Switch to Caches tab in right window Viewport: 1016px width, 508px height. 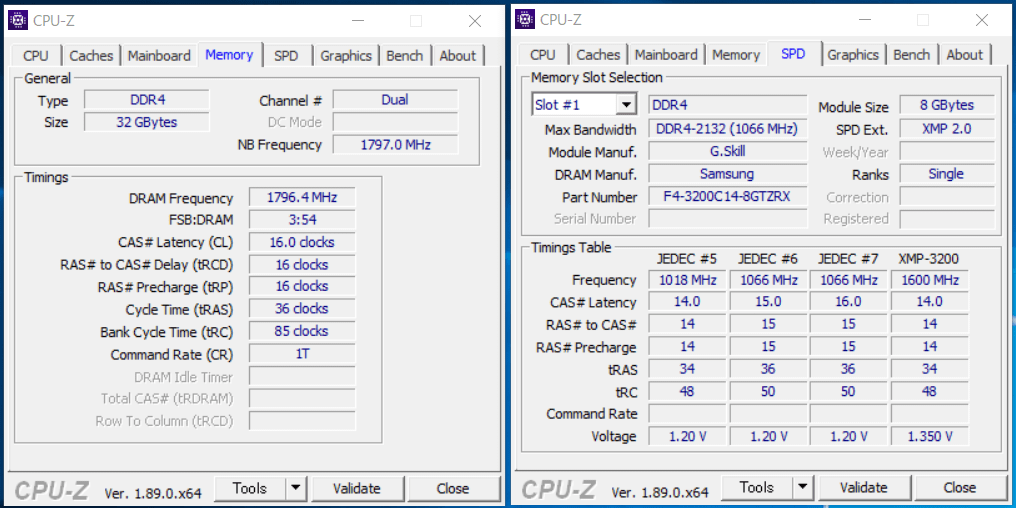pos(598,55)
